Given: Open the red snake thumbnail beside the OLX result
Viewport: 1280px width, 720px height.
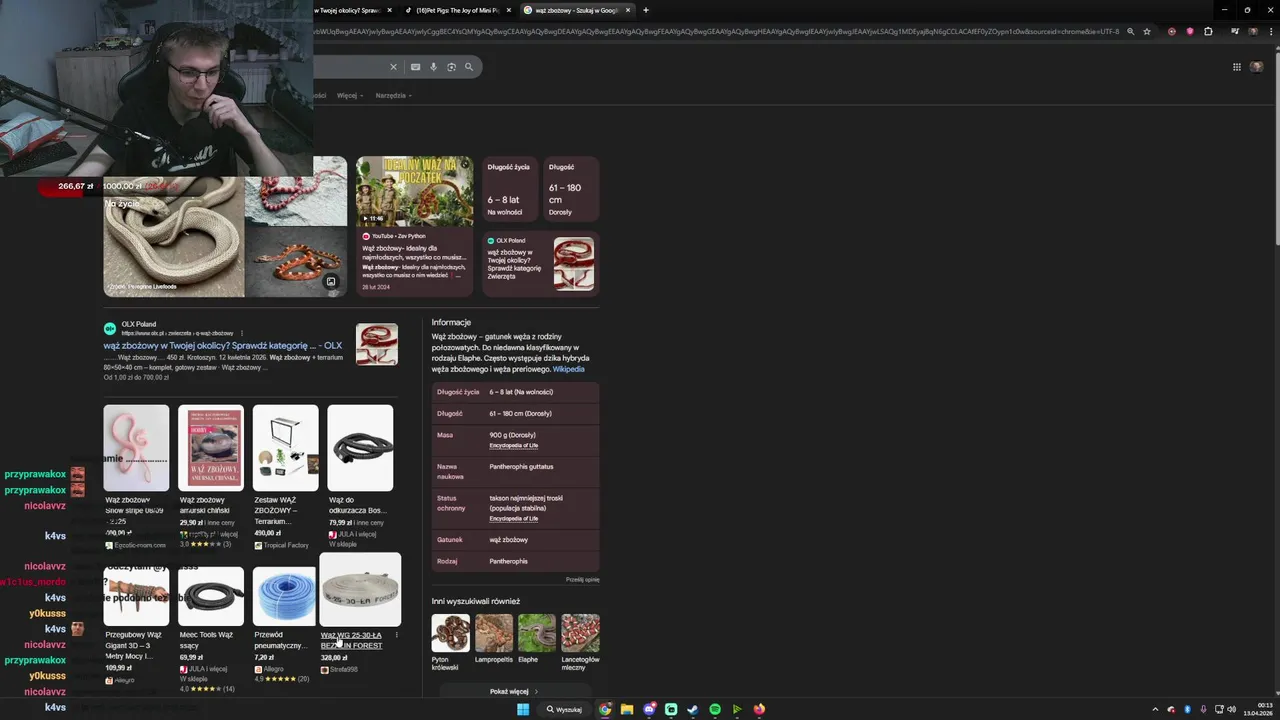Looking at the screenshot, I should (x=376, y=344).
